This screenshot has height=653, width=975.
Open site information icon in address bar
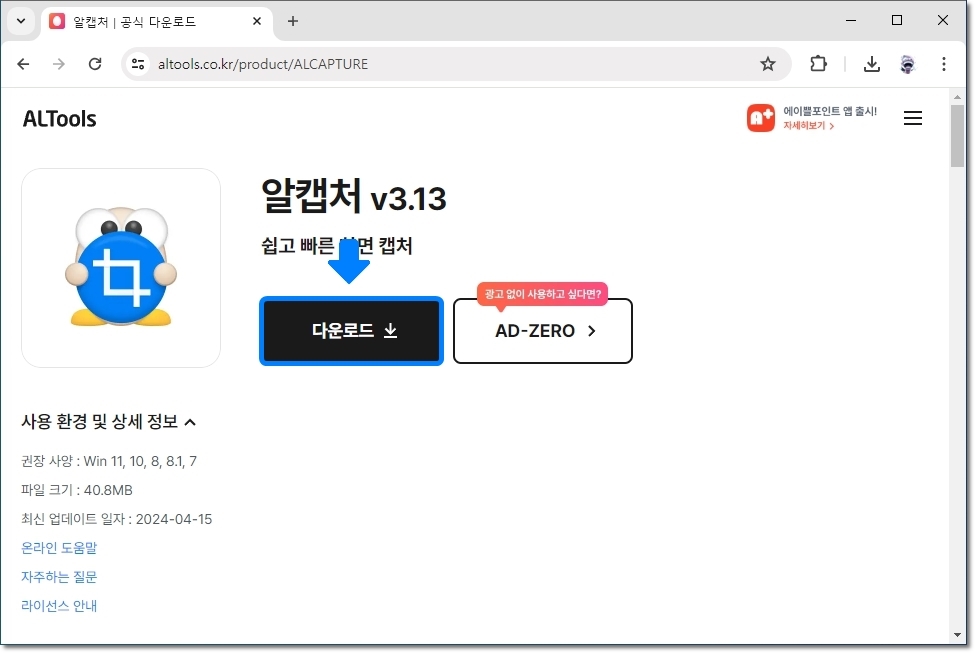(x=138, y=64)
